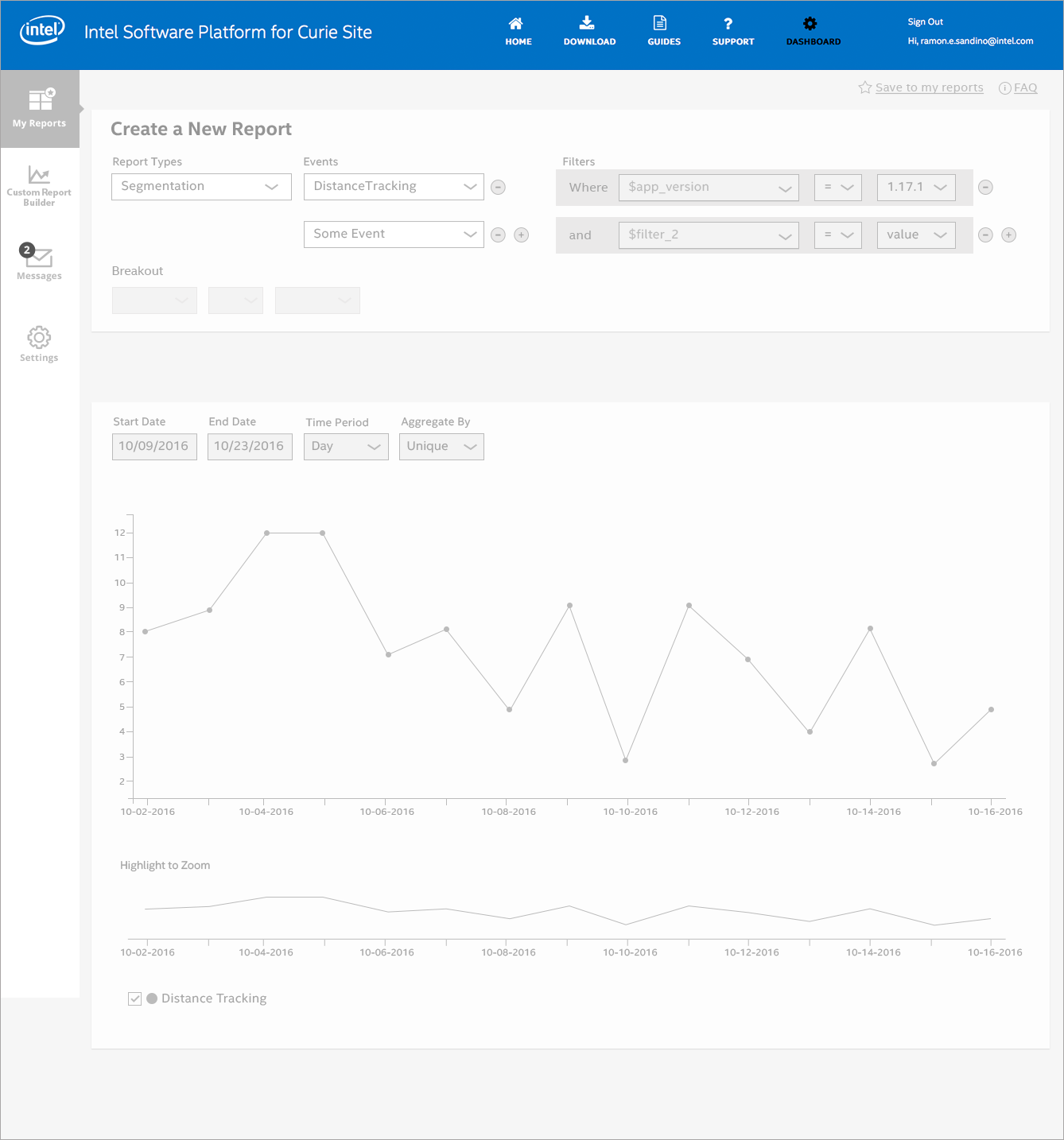Open the third Breakout dropdown
This screenshot has width=1064, height=1140.
[x=317, y=301]
